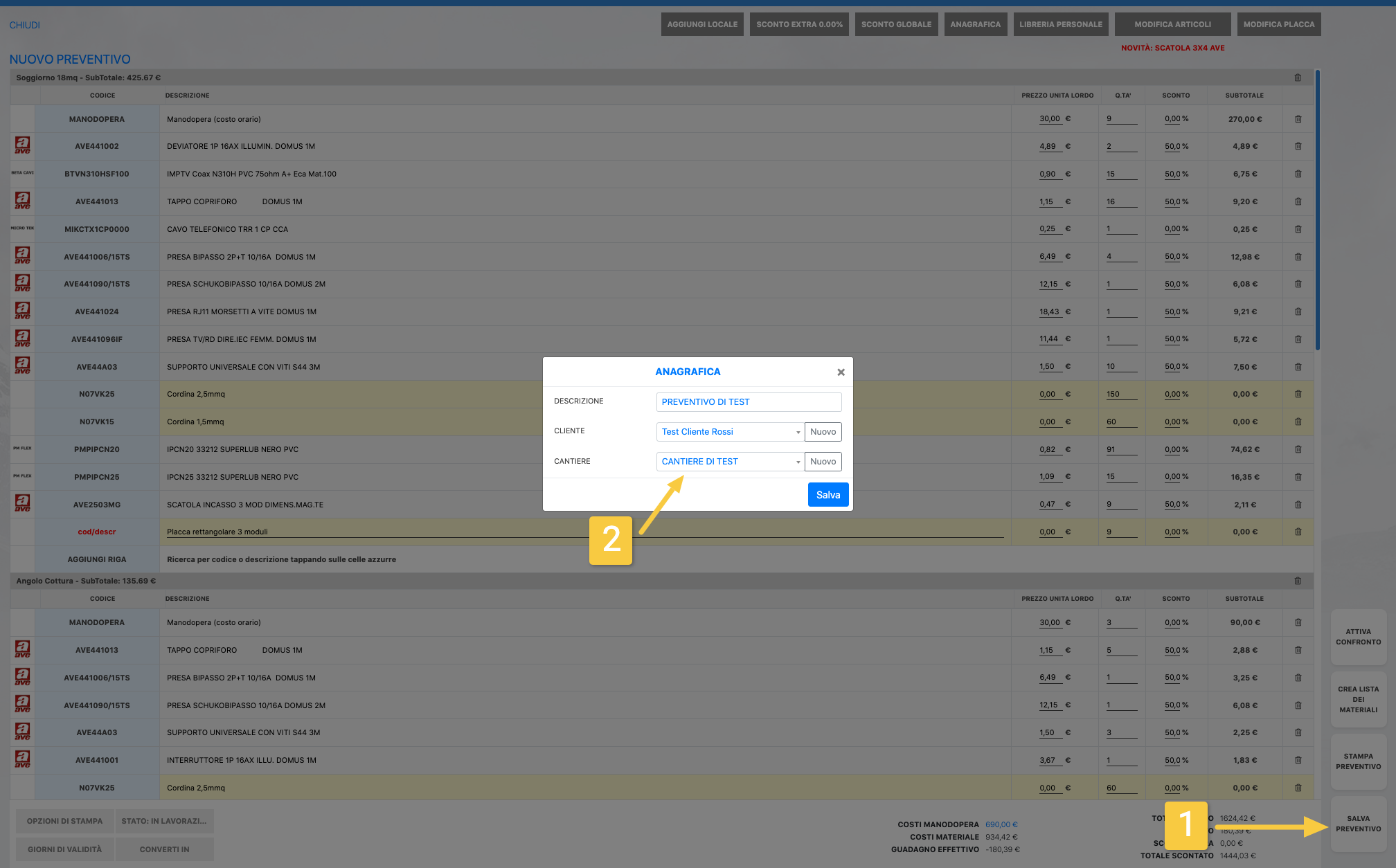1396x868 pixels.
Task: Click trash icon for AVE441002 row
Action: 1298,146
